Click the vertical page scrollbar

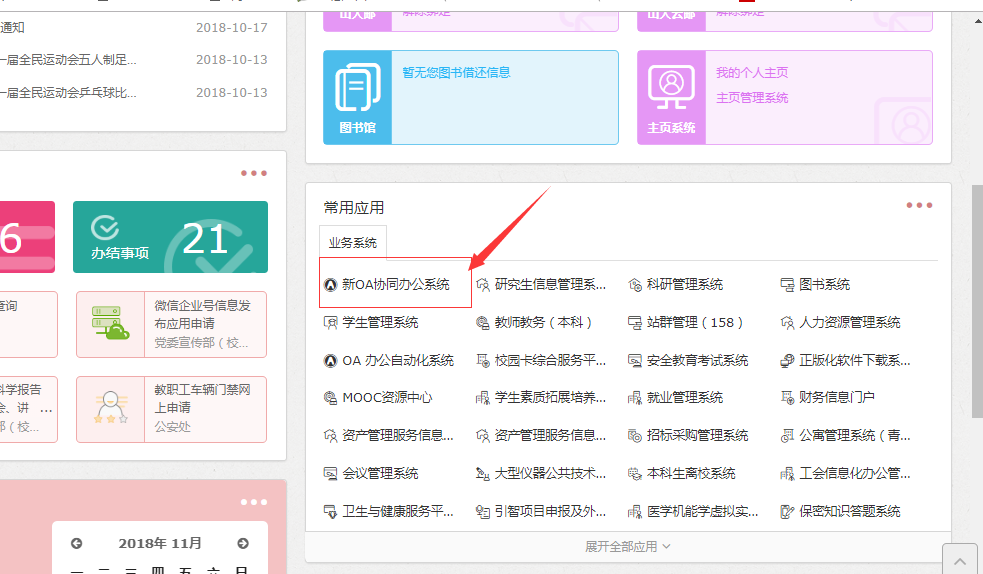975,300
